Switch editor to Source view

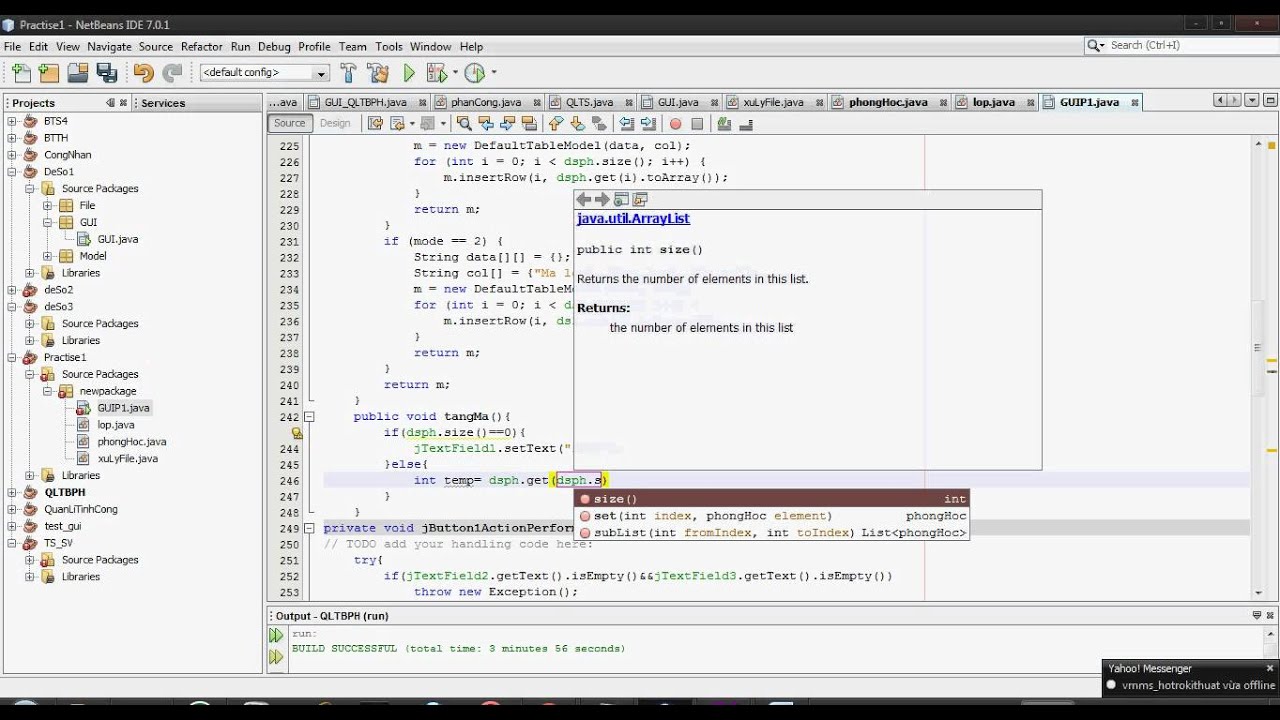pos(290,123)
